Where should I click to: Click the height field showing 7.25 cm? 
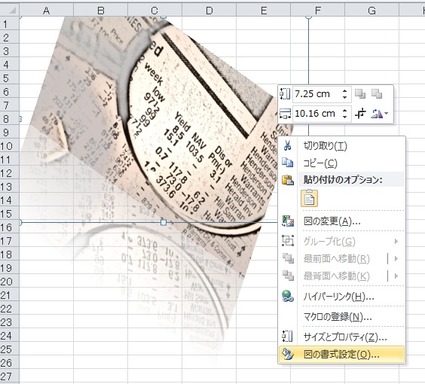317,94
